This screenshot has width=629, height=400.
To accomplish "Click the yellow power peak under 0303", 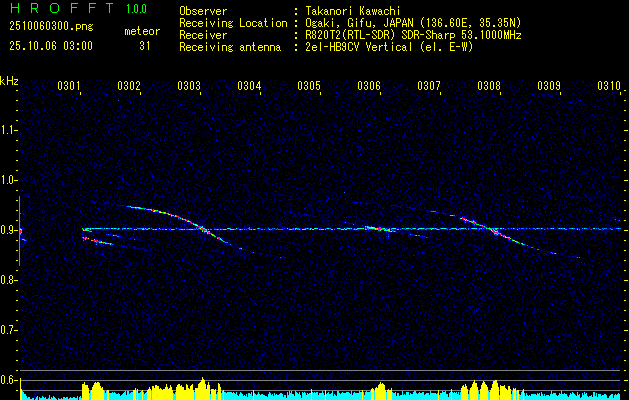I will 203,386.
